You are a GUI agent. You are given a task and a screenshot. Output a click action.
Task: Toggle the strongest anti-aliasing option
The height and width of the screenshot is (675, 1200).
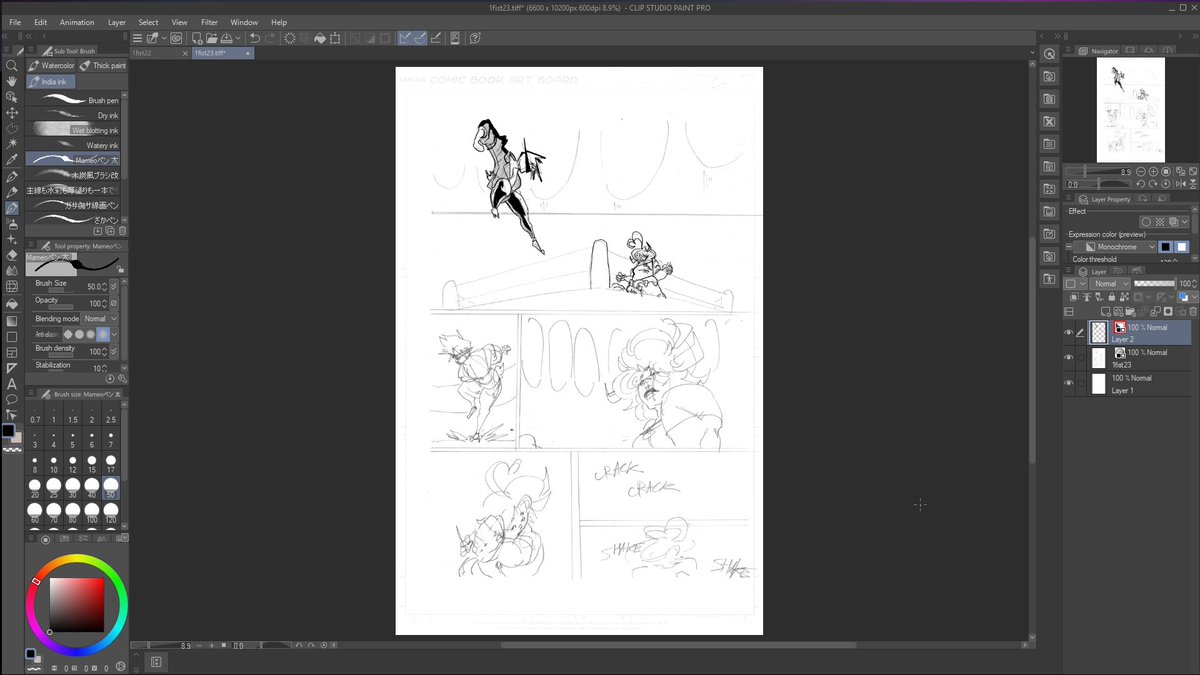[x=103, y=334]
